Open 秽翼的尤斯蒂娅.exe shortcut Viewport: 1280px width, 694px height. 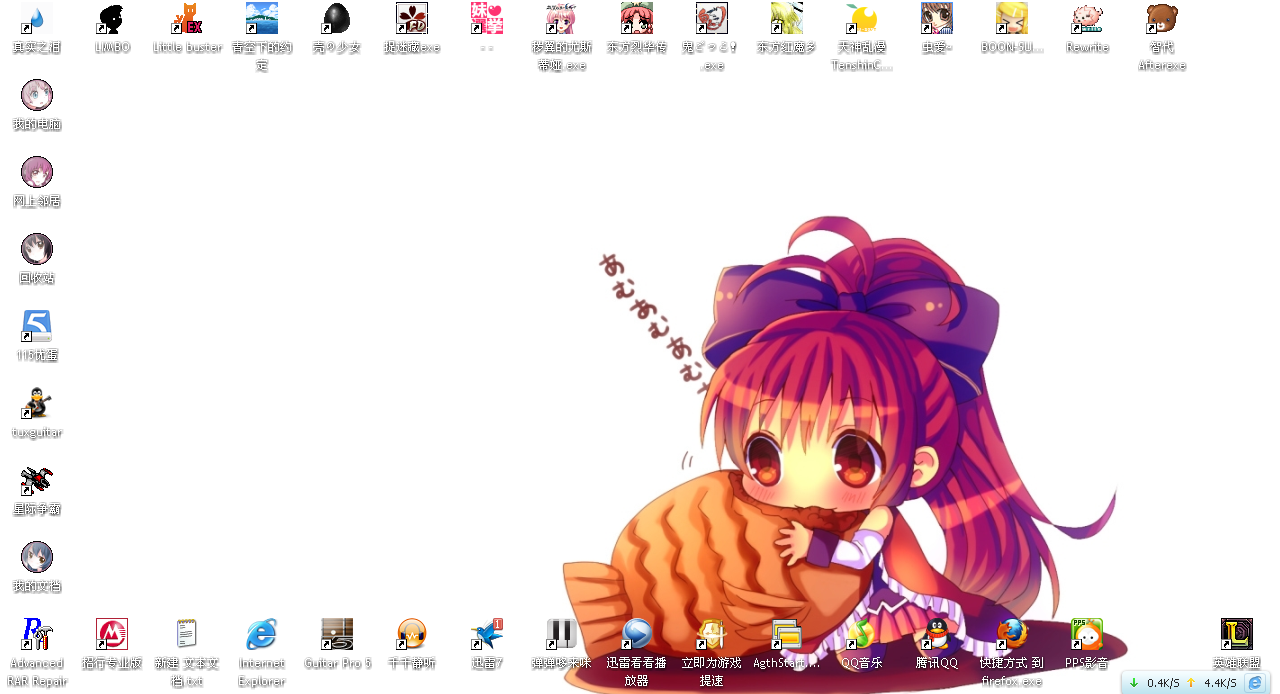pyautogui.click(x=562, y=18)
